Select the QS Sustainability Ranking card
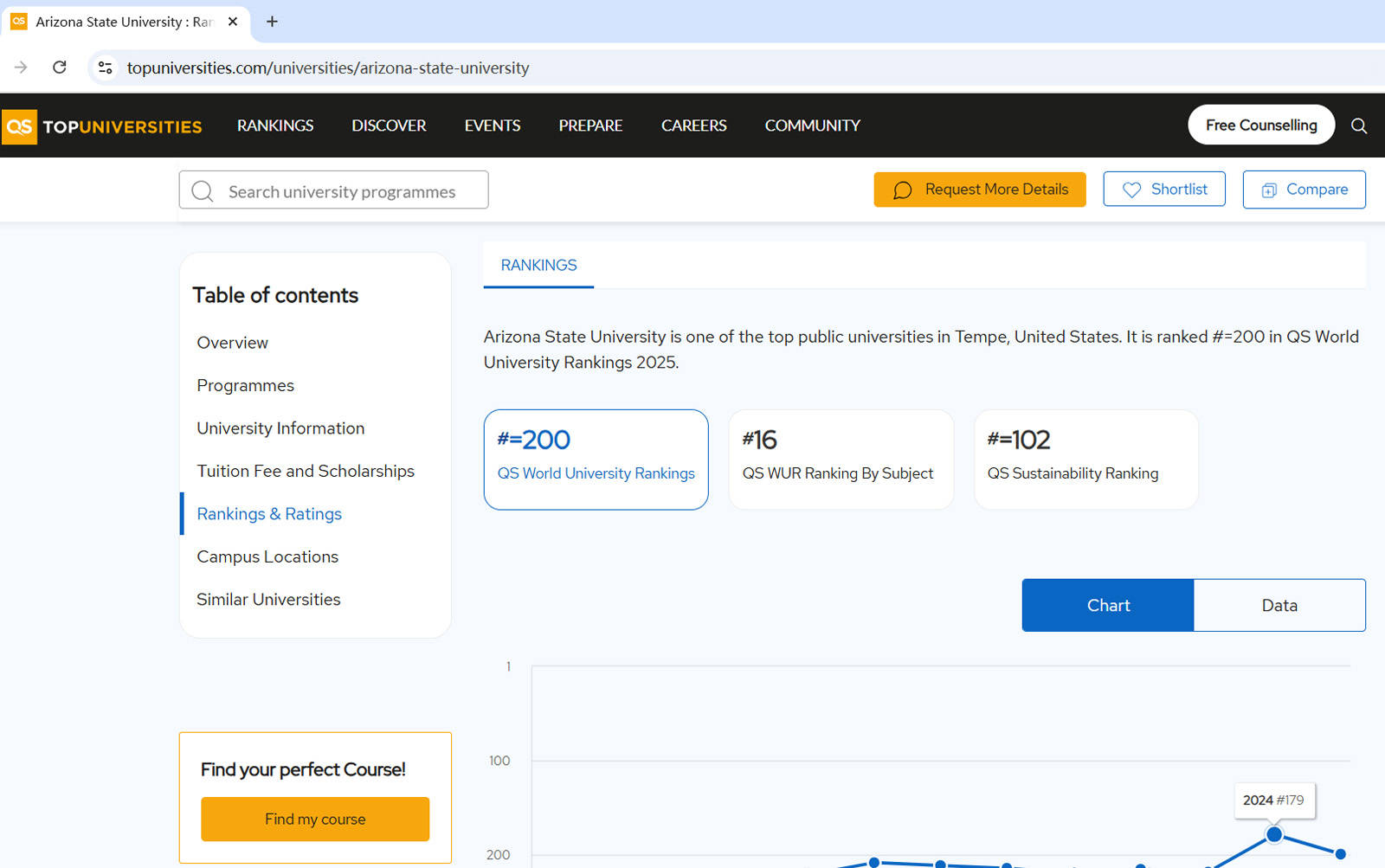 pyautogui.click(x=1086, y=460)
